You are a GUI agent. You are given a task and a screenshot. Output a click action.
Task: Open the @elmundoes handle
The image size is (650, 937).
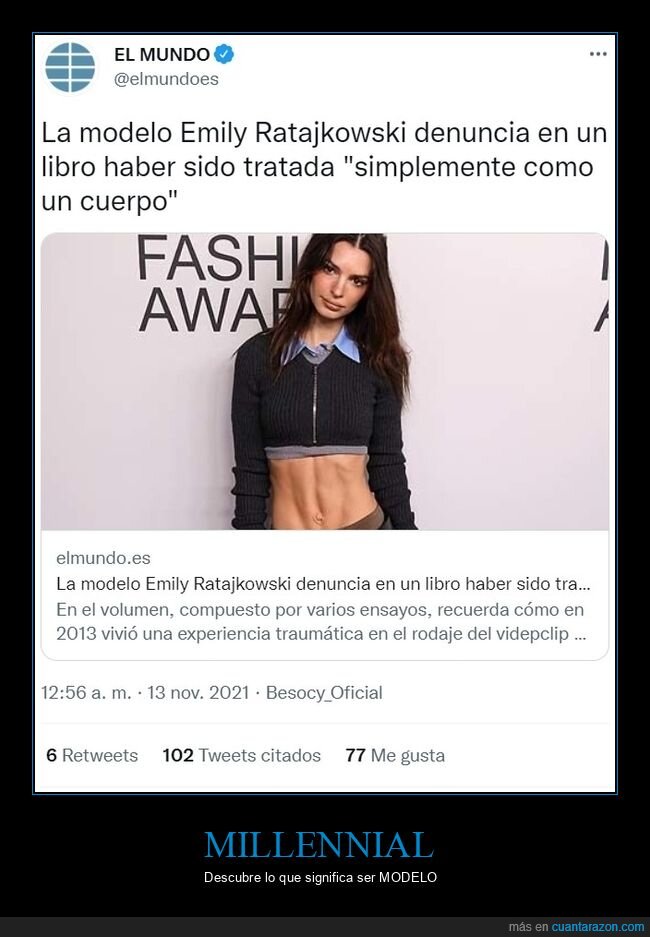pyautogui.click(x=166, y=79)
